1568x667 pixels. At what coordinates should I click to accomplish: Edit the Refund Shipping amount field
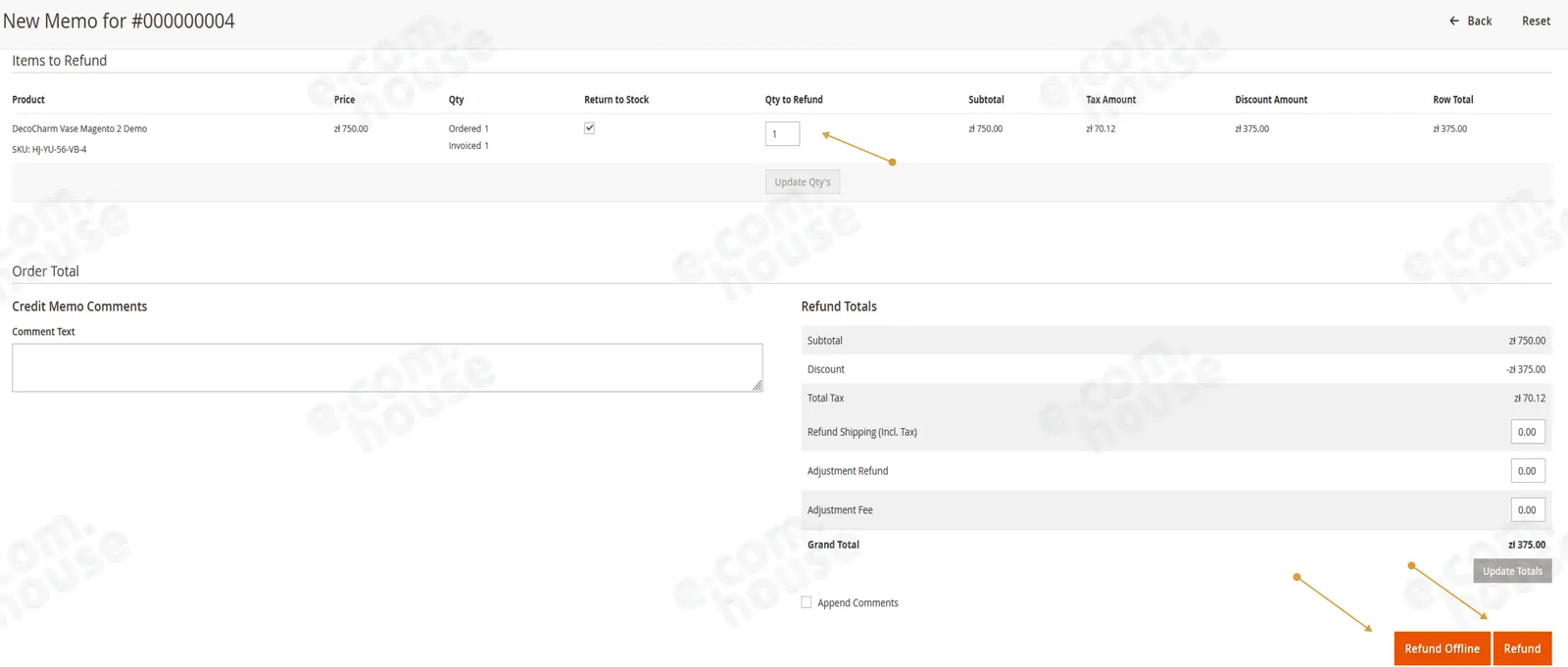tap(1528, 432)
